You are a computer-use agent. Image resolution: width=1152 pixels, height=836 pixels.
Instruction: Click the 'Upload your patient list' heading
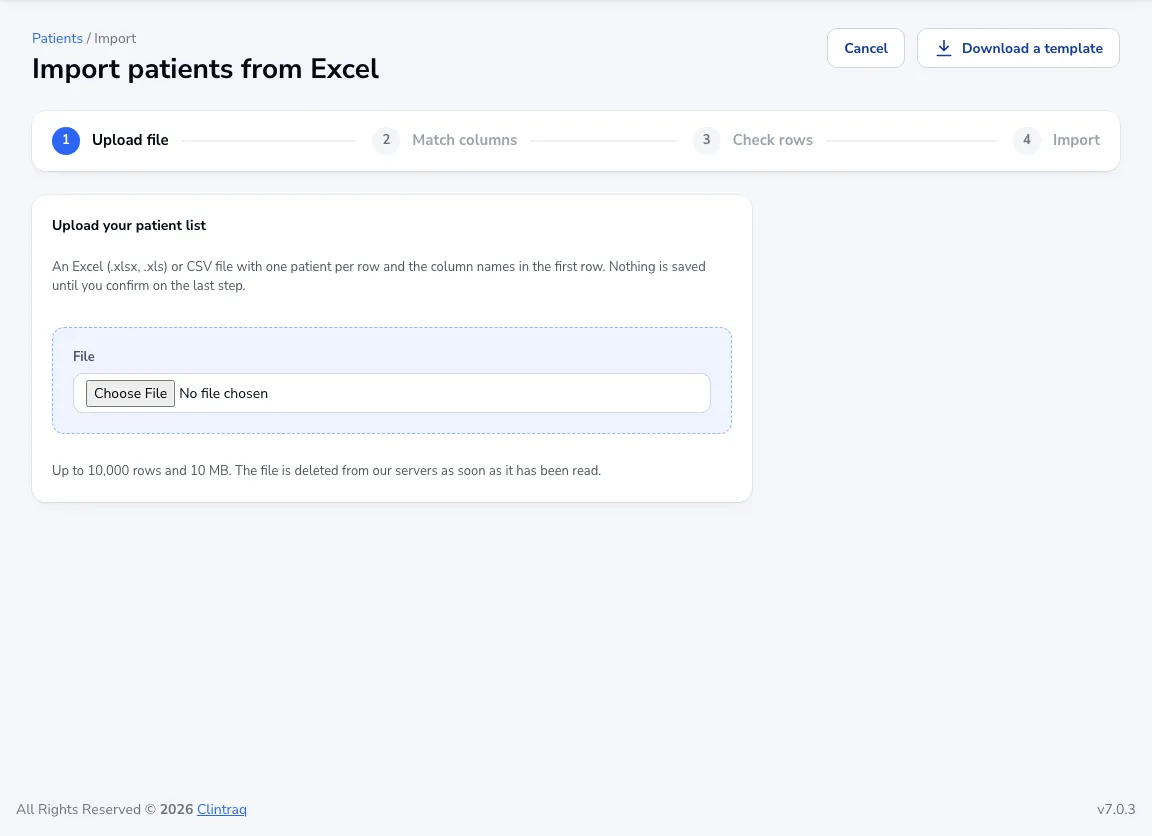(x=129, y=226)
